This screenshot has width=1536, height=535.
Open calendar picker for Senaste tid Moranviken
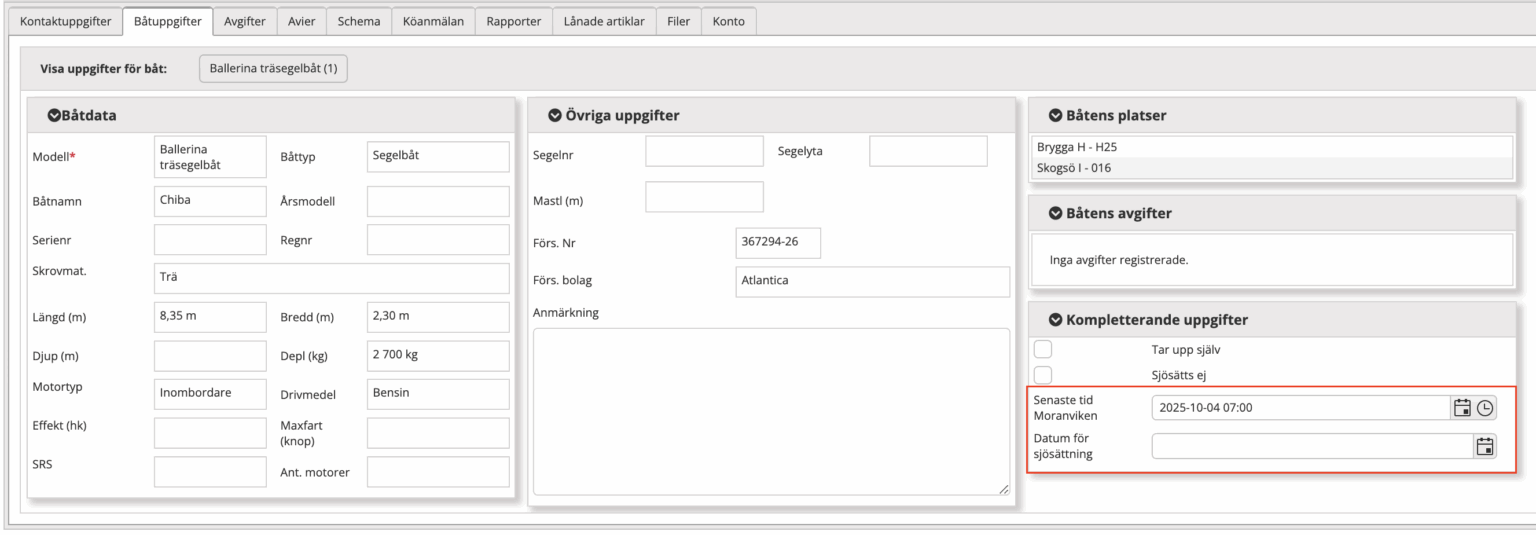(x=1462, y=408)
